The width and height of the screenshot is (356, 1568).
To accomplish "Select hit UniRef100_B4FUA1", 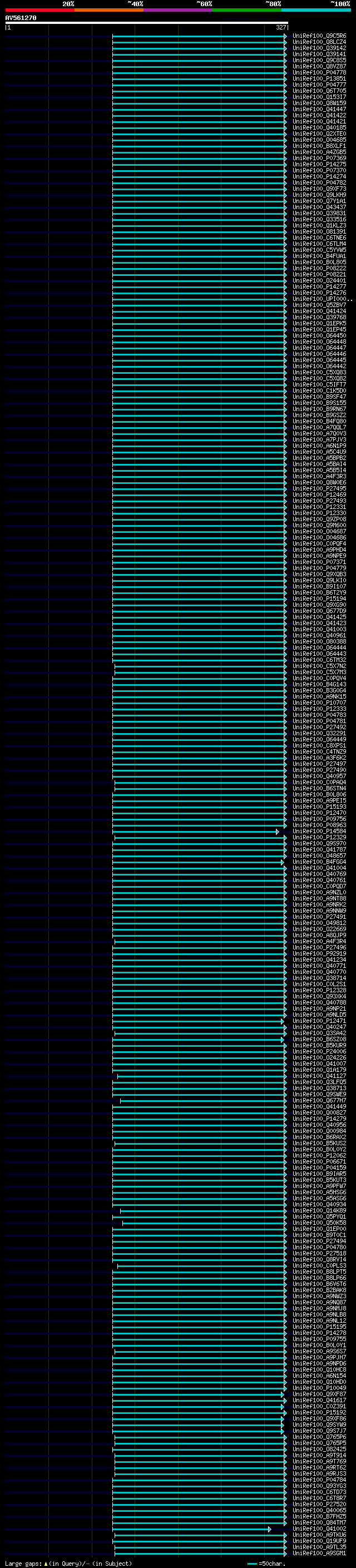I will pos(319,256).
